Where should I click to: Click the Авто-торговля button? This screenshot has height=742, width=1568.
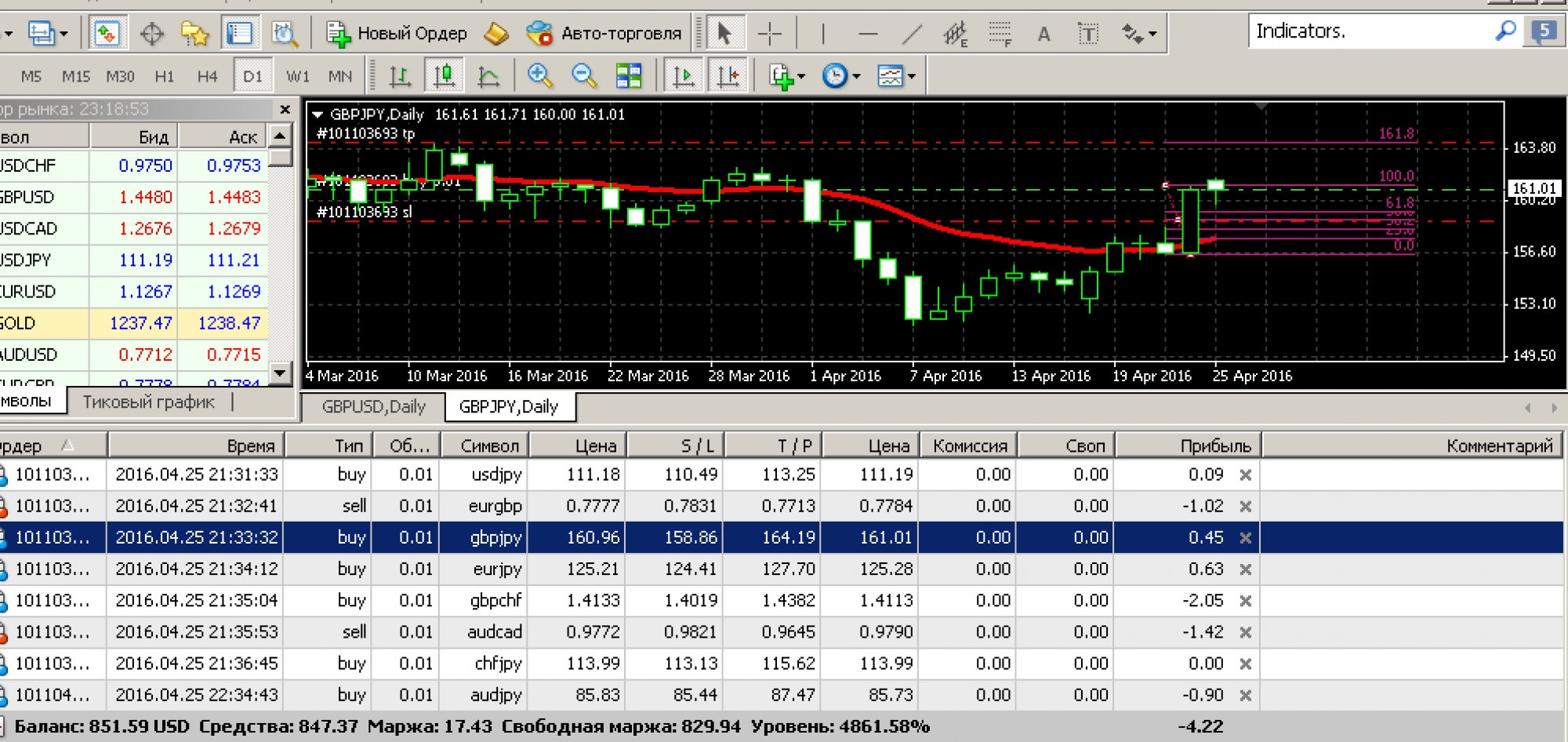pyautogui.click(x=604, y=34)
